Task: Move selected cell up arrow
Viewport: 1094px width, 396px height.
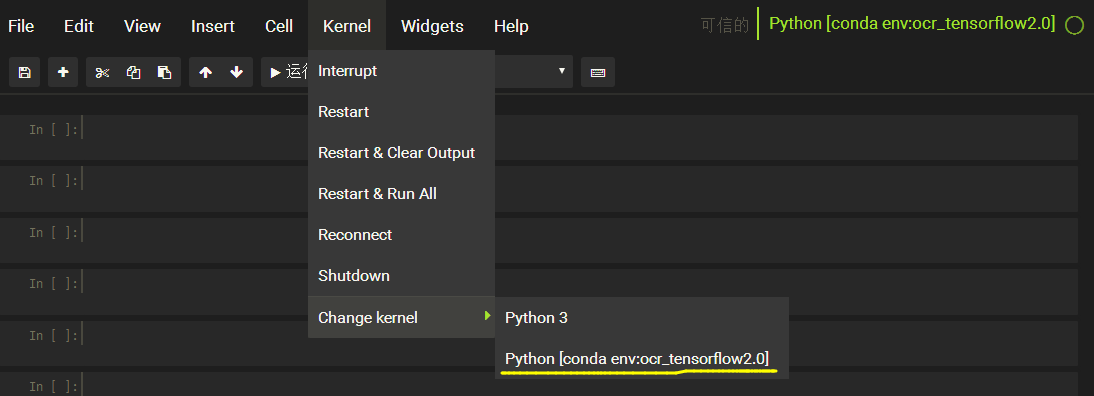Action: (x=205, y=72)
